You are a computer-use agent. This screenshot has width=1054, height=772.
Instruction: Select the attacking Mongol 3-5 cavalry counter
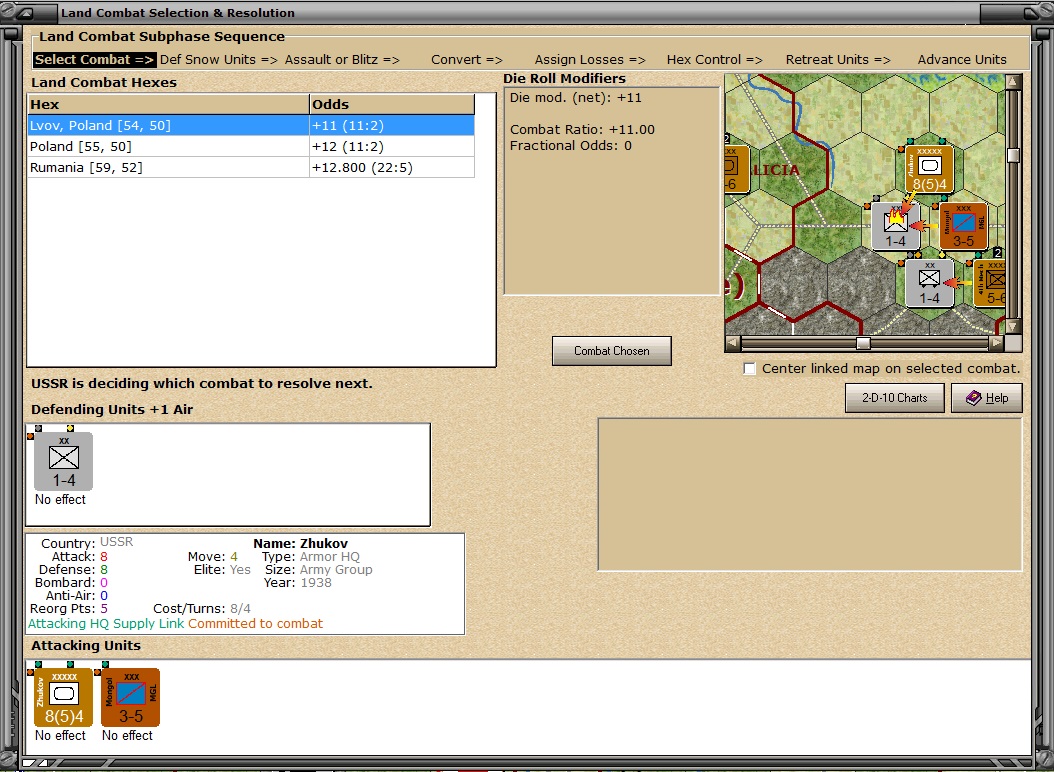130,697
